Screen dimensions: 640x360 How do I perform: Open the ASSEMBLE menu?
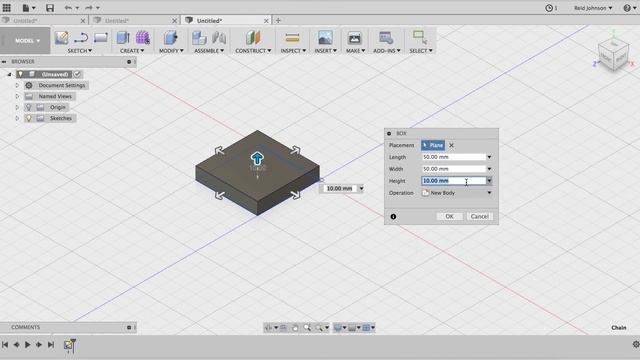209,51
